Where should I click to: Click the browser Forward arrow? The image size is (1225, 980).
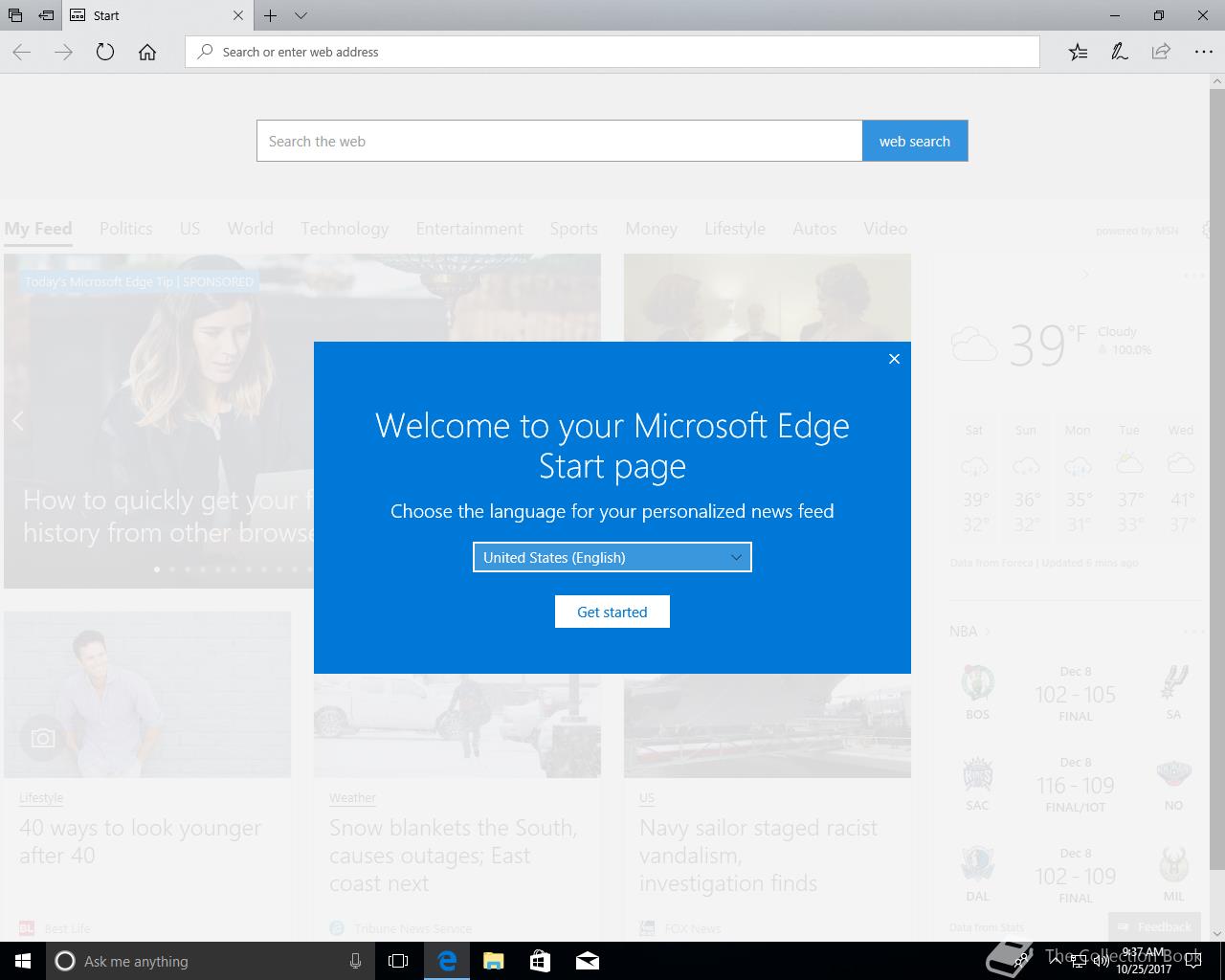click(64, 53)
